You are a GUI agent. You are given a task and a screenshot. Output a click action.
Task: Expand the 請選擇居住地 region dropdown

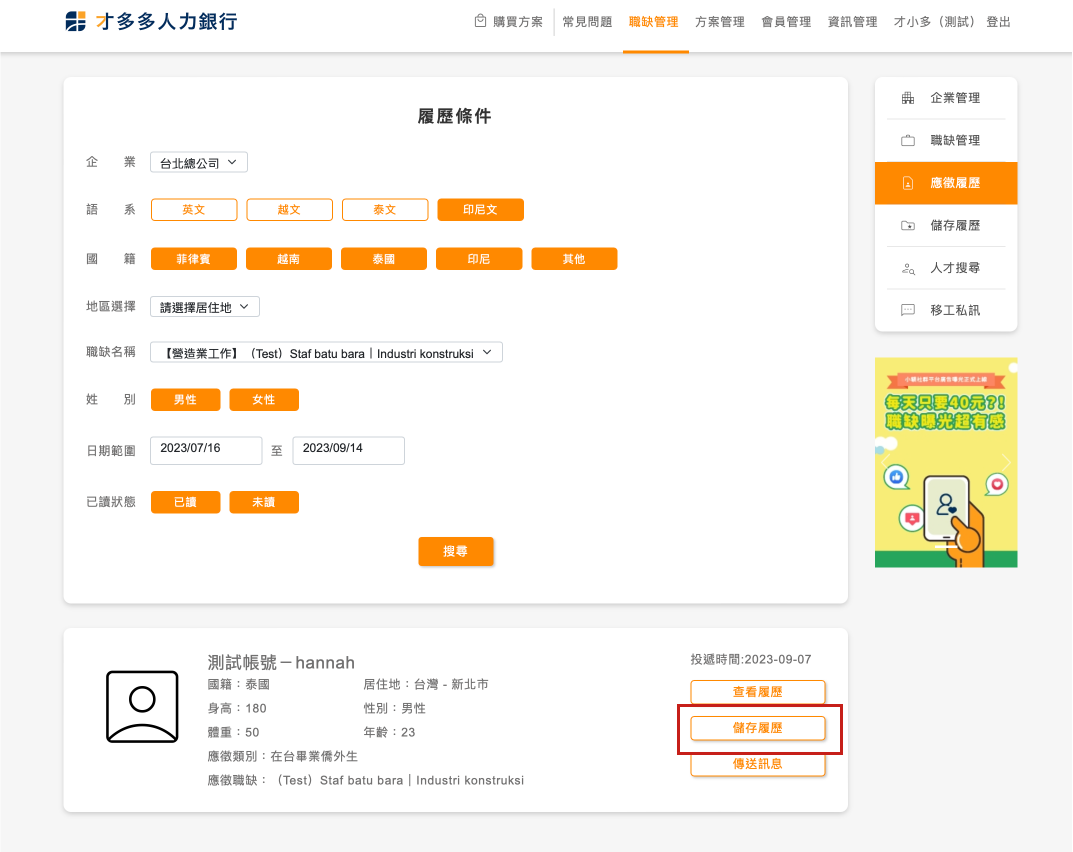[204, 307]
